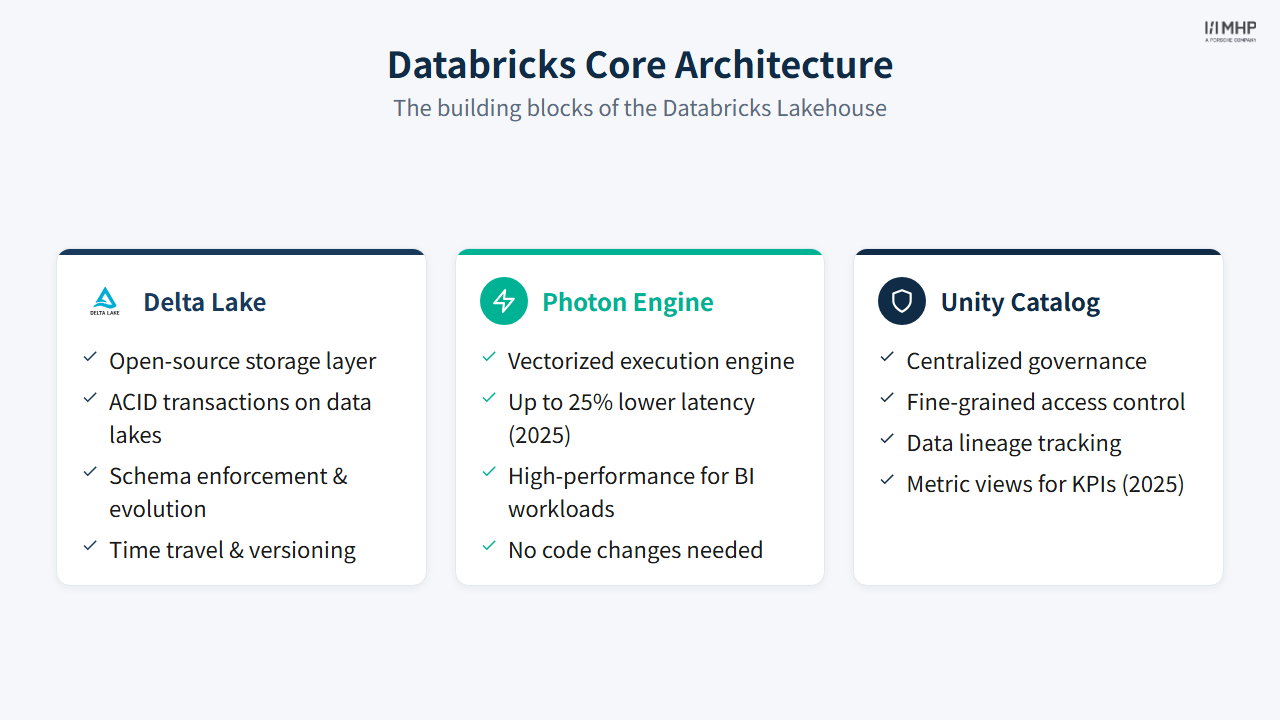Screen dimensions: 1280x720
Task: Select the subtitle about Databricks Lakehouse building blocks
Action: pos(640,108)
